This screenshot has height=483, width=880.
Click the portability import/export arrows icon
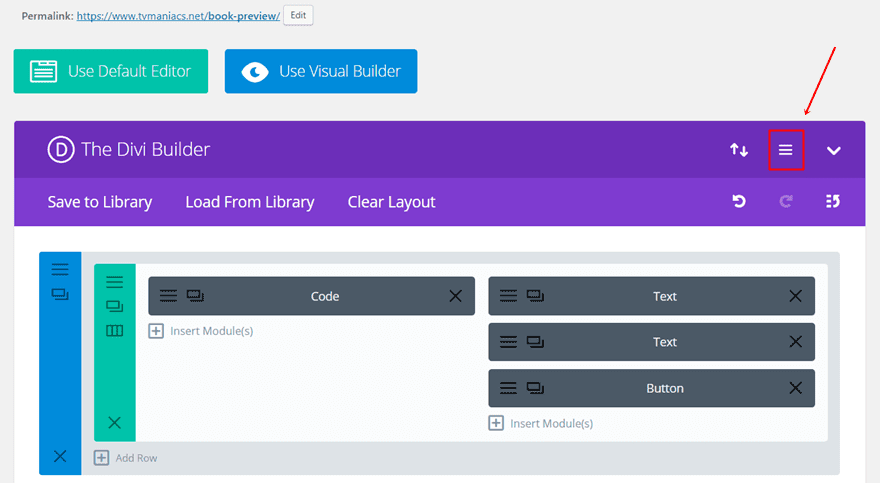[739, 150]
